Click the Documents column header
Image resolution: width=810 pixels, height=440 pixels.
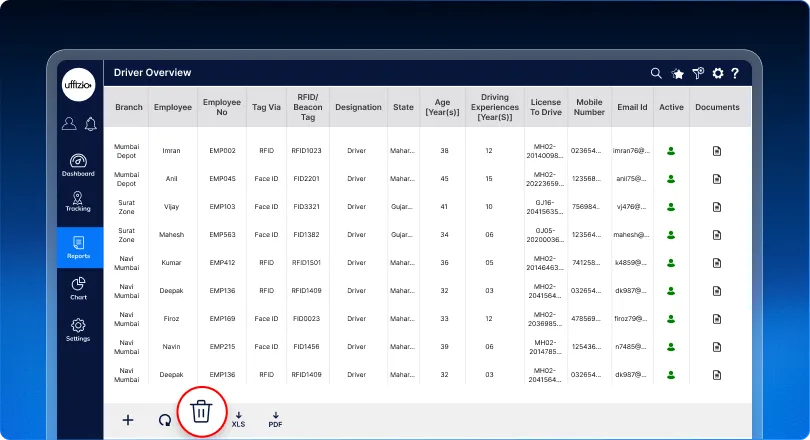[717, 107]
